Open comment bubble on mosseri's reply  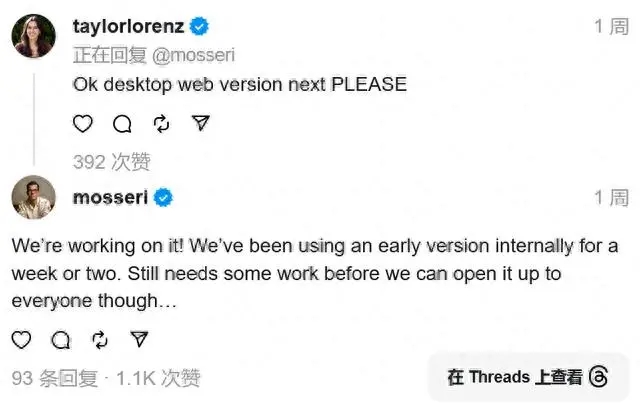tap(61, 340)
